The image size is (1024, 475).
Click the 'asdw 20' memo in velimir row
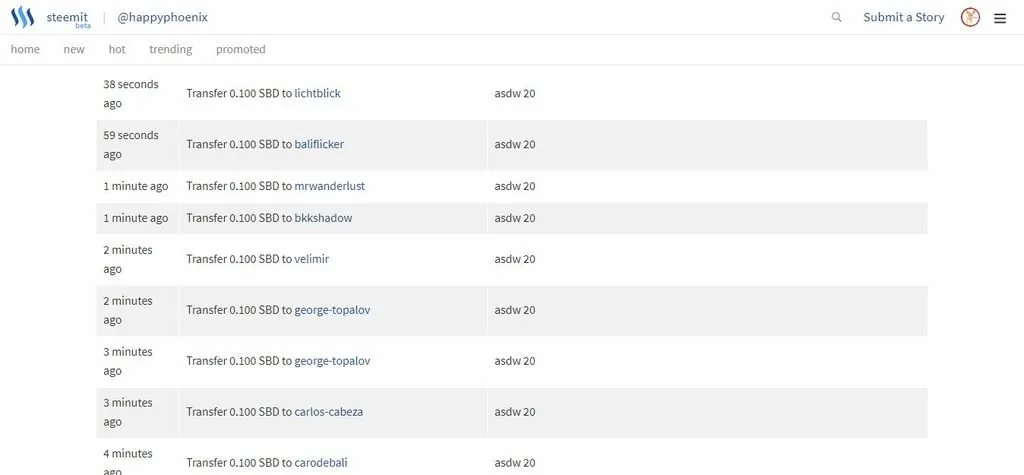click(x=515, y=259)
